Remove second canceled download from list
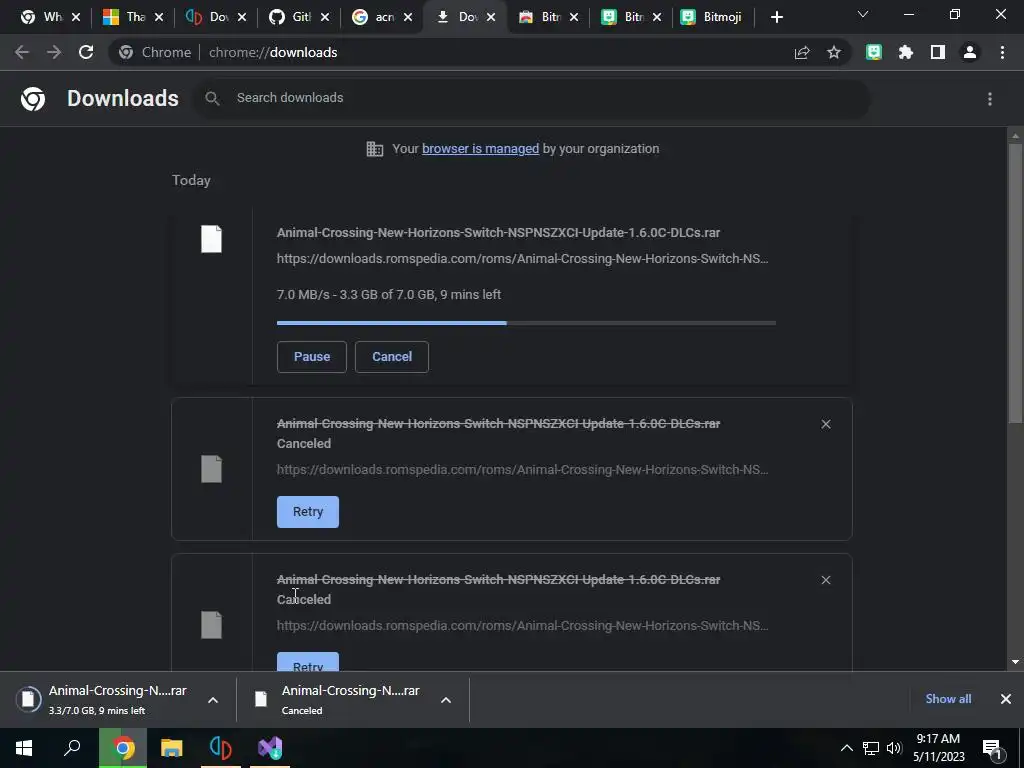The width and height of the screenshot is (1024, 768). coord(826,580)
